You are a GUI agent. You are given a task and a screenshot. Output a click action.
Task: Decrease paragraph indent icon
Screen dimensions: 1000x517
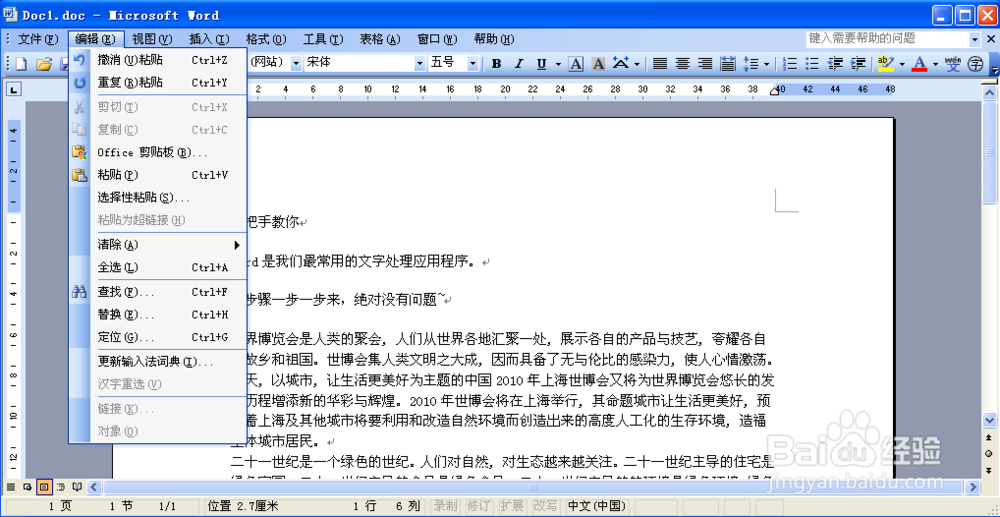click(x=835, y=64)
